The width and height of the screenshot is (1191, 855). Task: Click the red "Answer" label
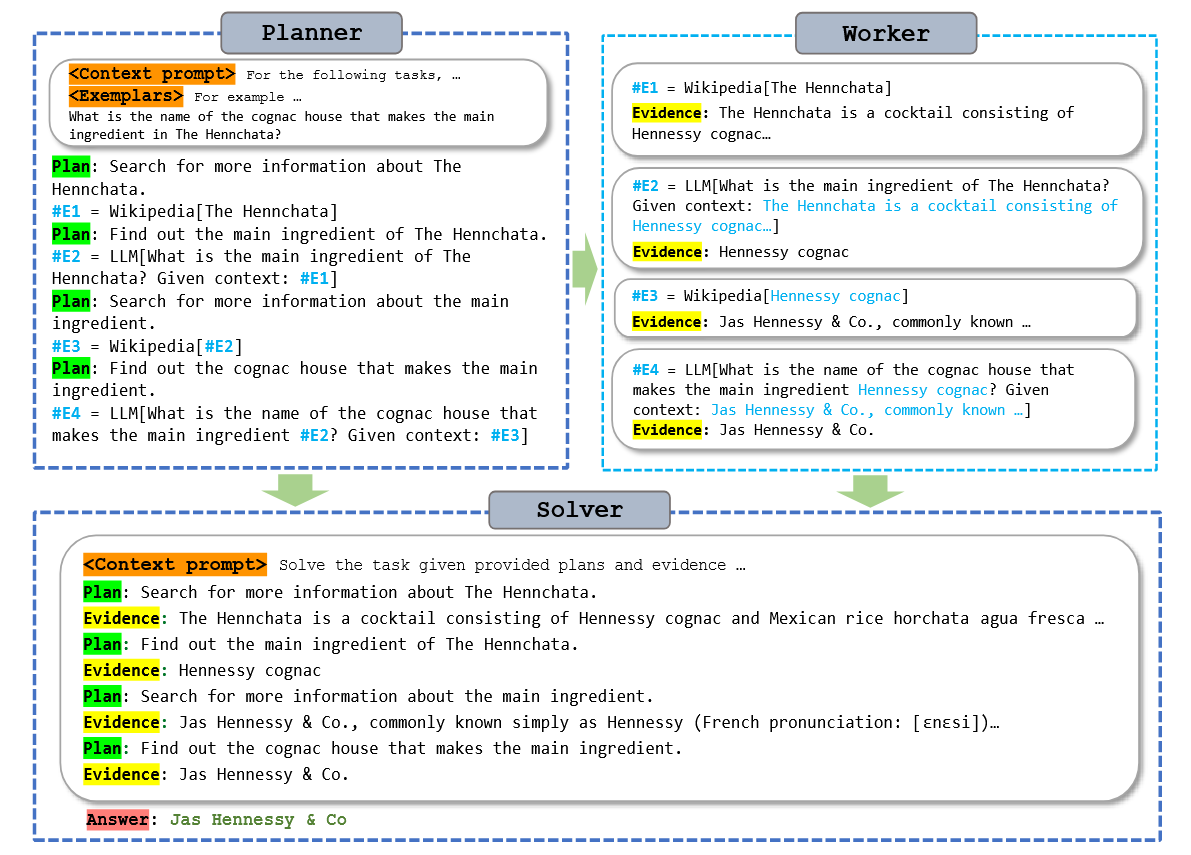point(118,819)
